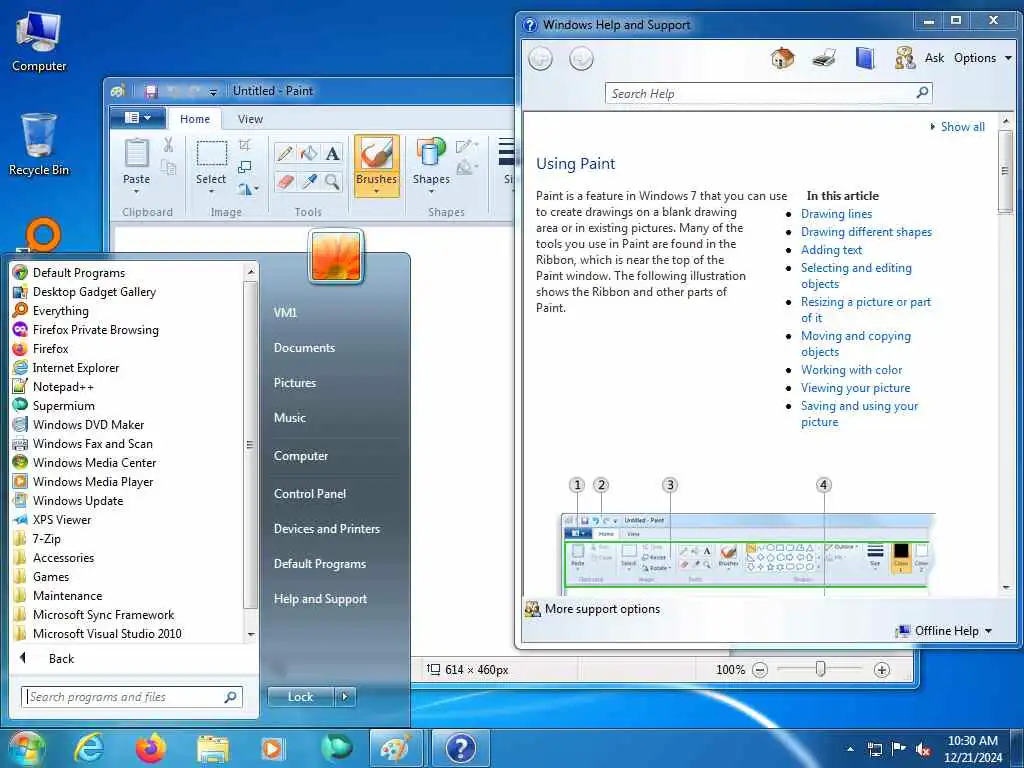Screen dimensions: 1024x768
Task: Select the Eraser tool in Paint
Action: click(285, 181)
